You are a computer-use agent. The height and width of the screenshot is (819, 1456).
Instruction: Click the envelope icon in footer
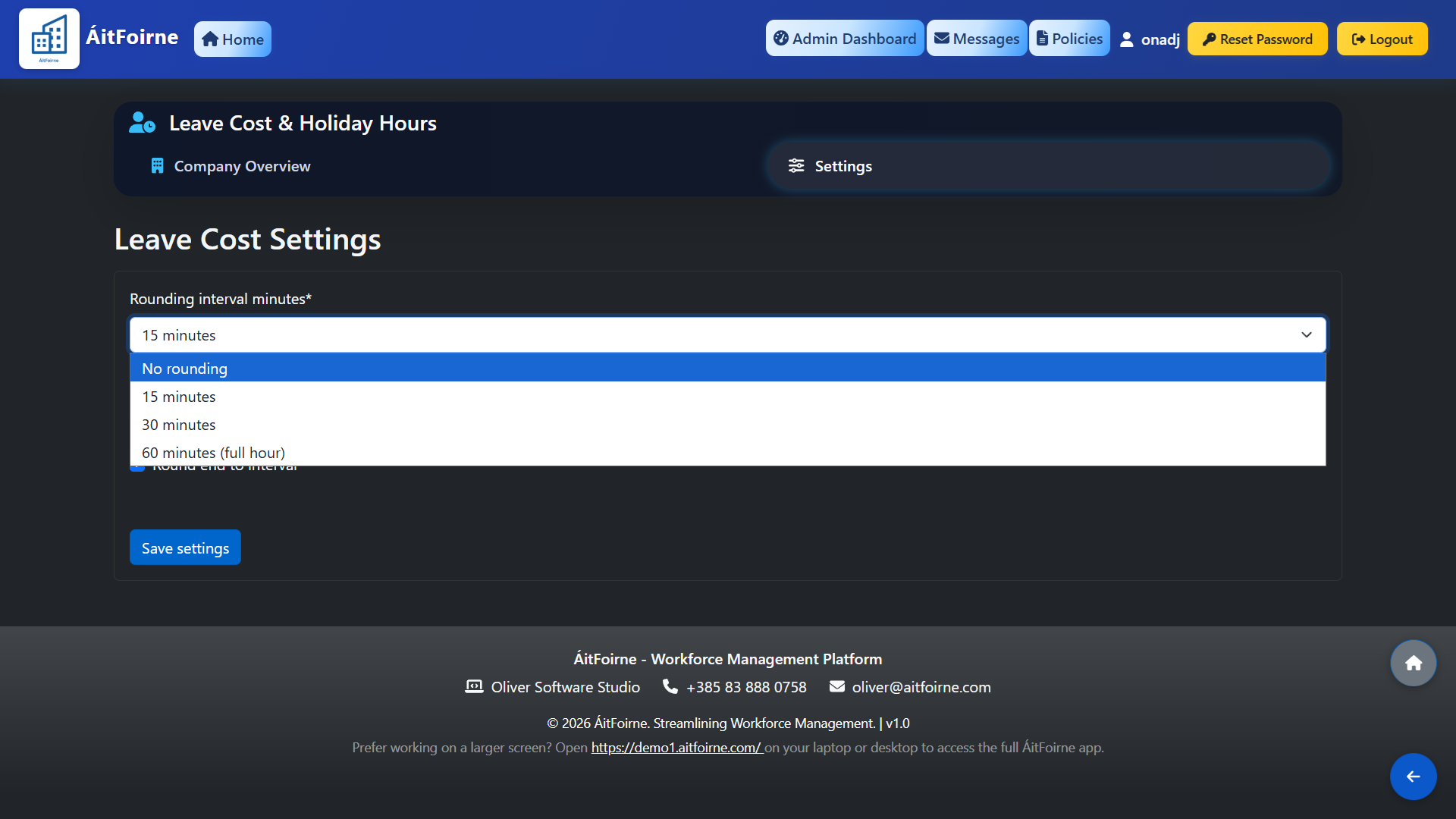(836, 686)
